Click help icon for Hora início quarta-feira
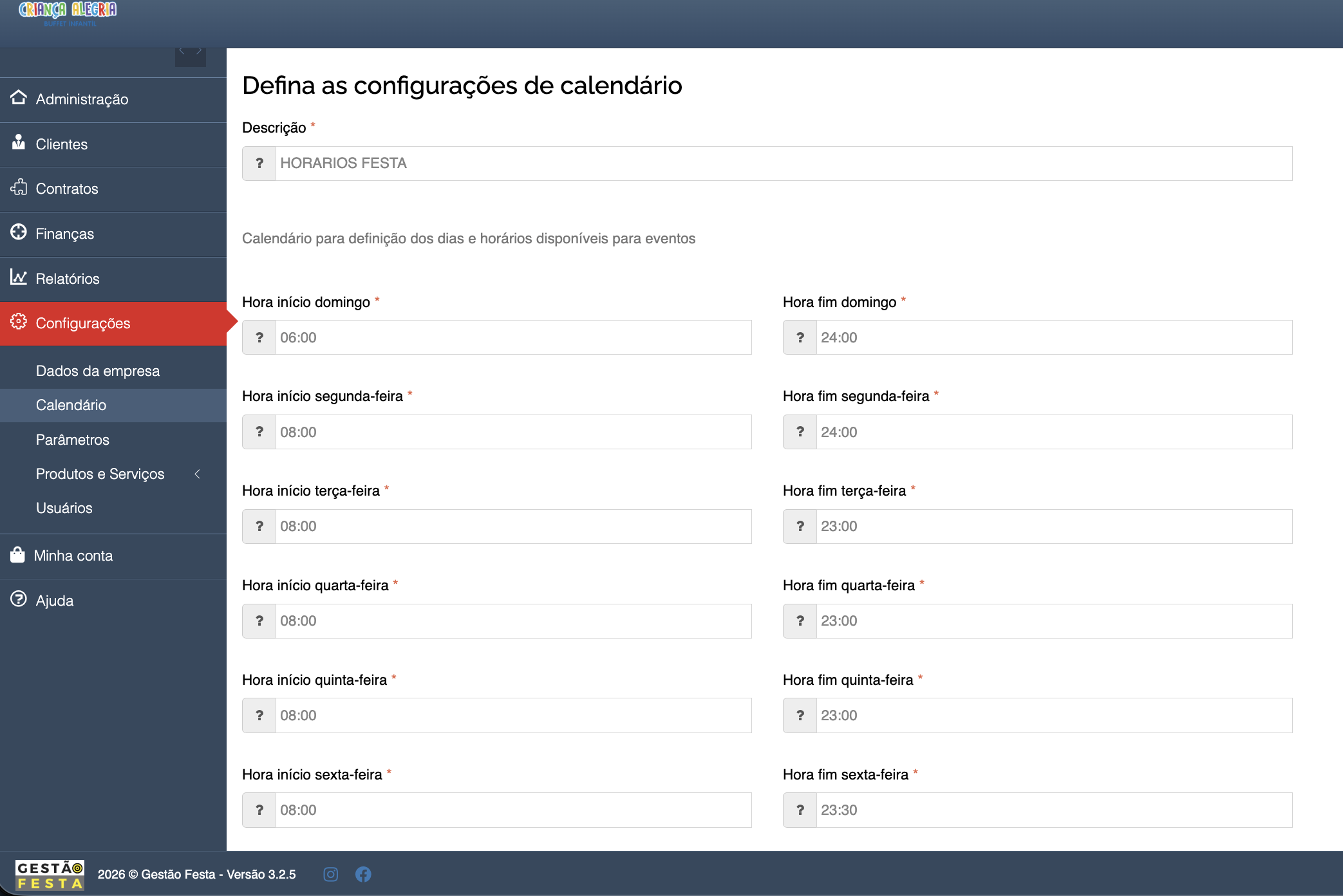 click(259, 621)
